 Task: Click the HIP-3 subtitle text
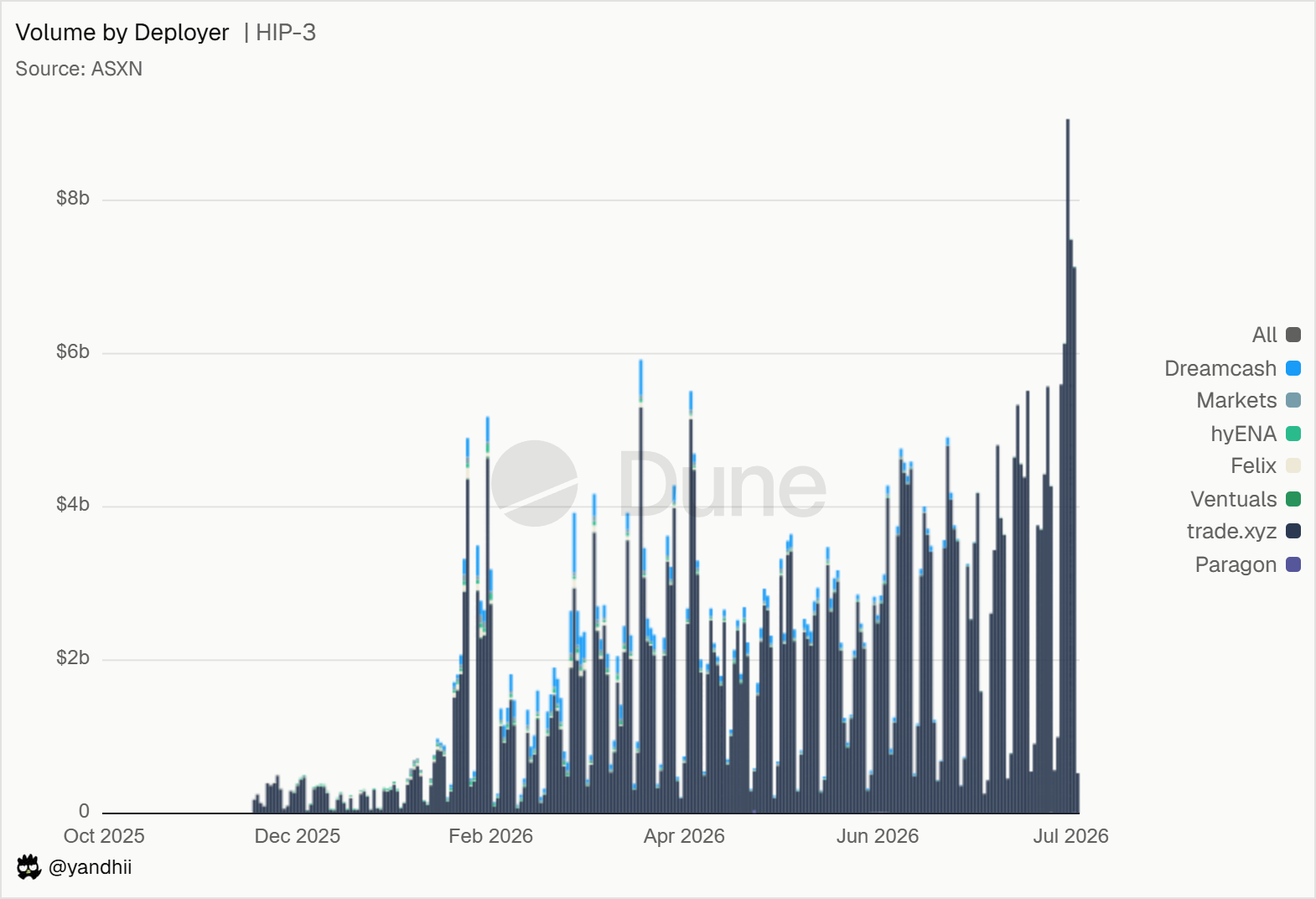[x=286, y=33]
